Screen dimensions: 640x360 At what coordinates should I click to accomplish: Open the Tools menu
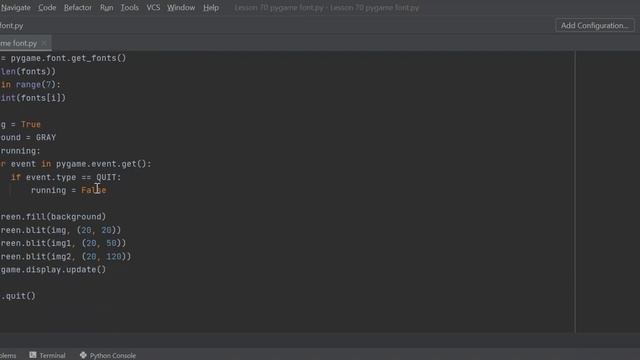pyautogui.click(x=129, y=8)
